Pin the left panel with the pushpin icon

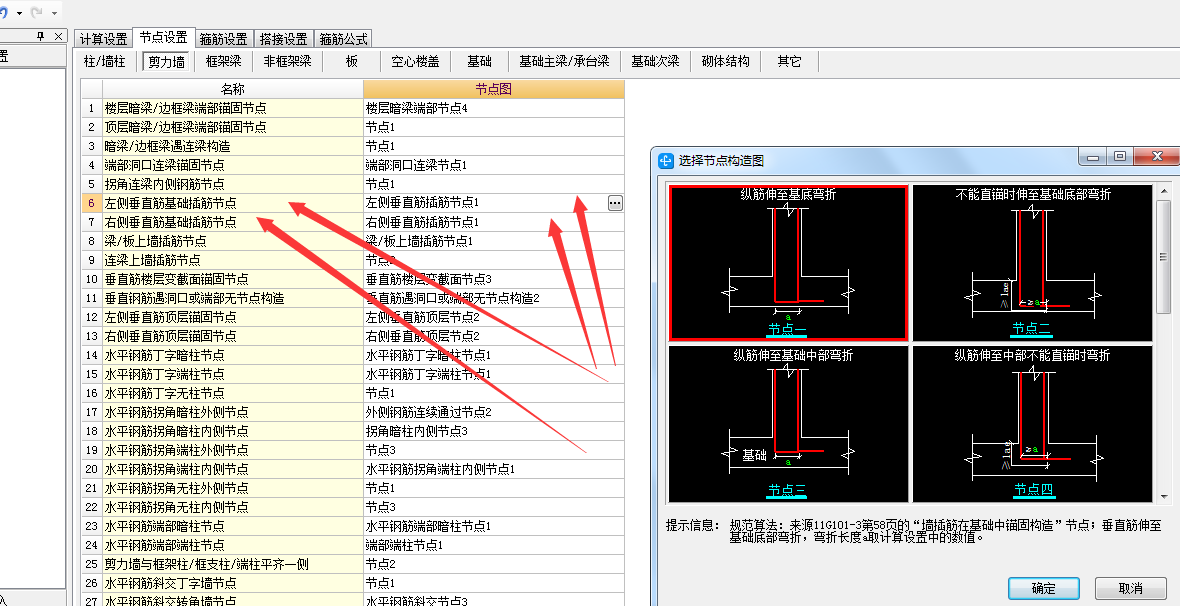[41, 36]
